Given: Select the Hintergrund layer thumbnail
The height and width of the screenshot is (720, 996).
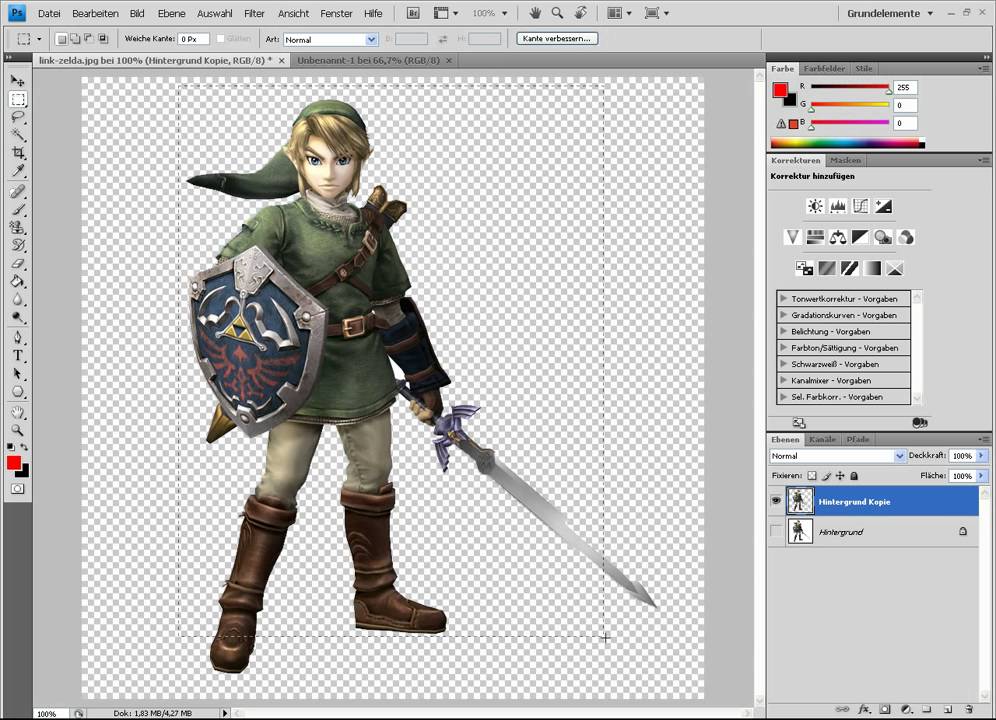Looking at the screenshot, I should click(800, 531).
